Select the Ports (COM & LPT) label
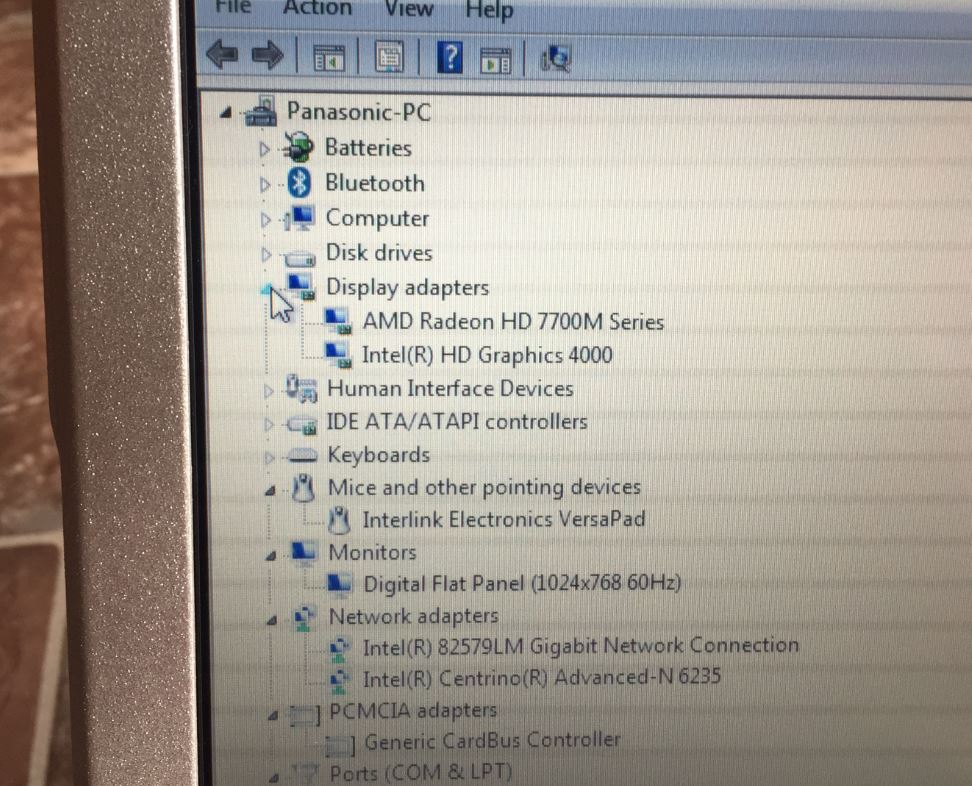 point(421,774)
